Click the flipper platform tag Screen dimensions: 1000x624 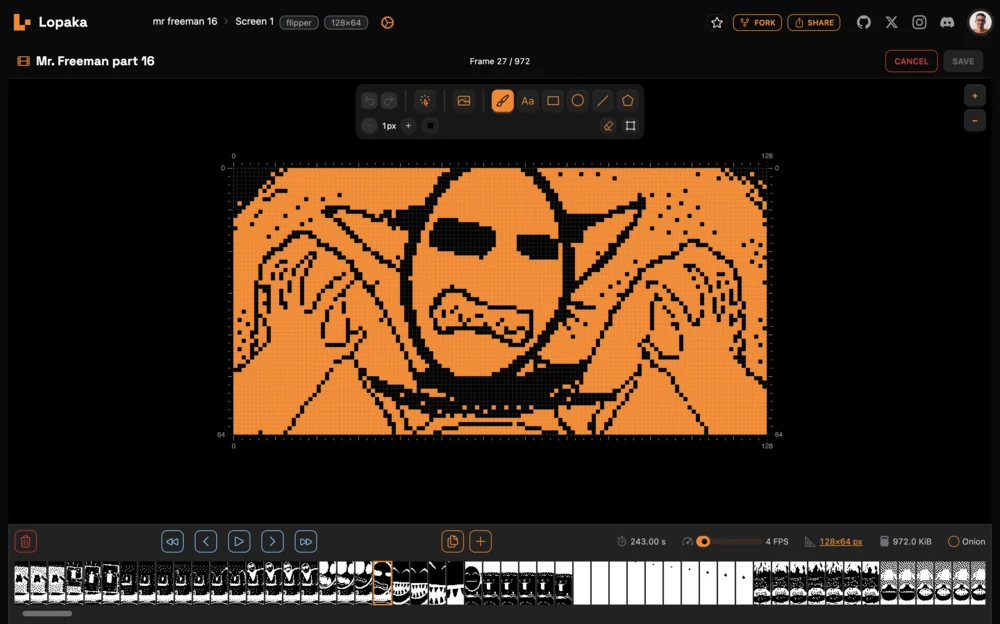coord(298,22)
